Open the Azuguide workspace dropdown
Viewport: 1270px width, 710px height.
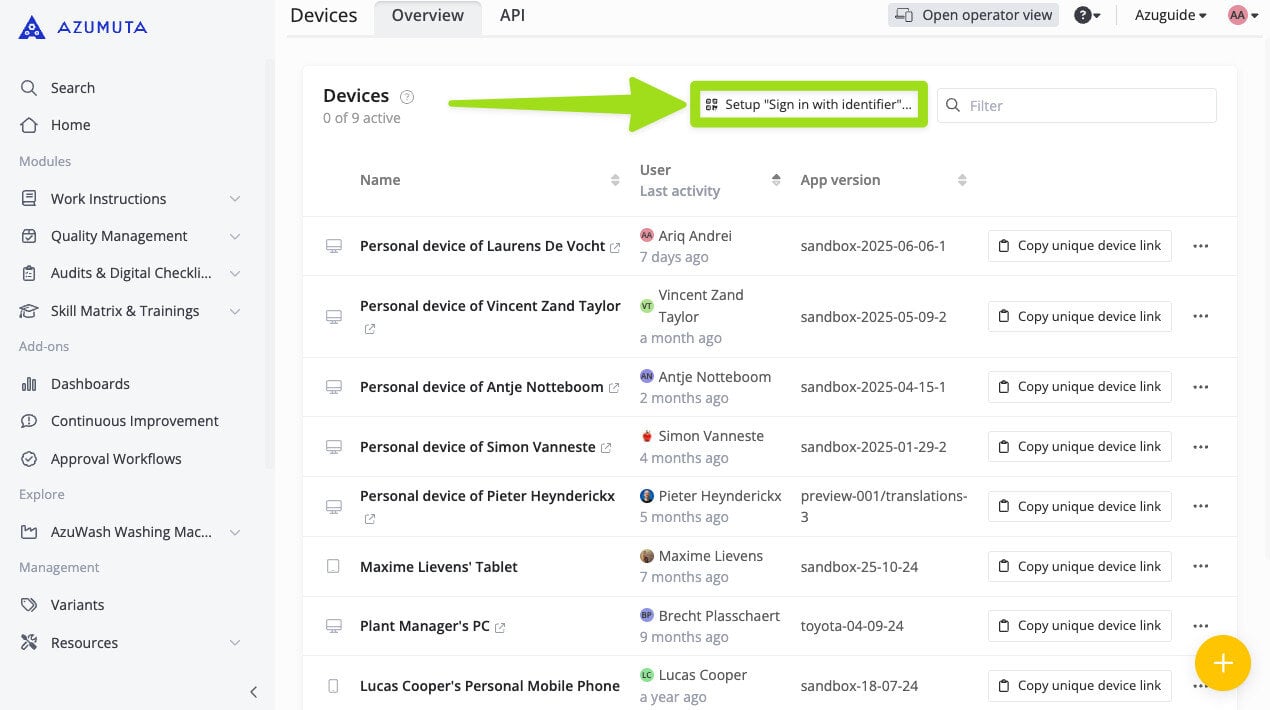1170,15
